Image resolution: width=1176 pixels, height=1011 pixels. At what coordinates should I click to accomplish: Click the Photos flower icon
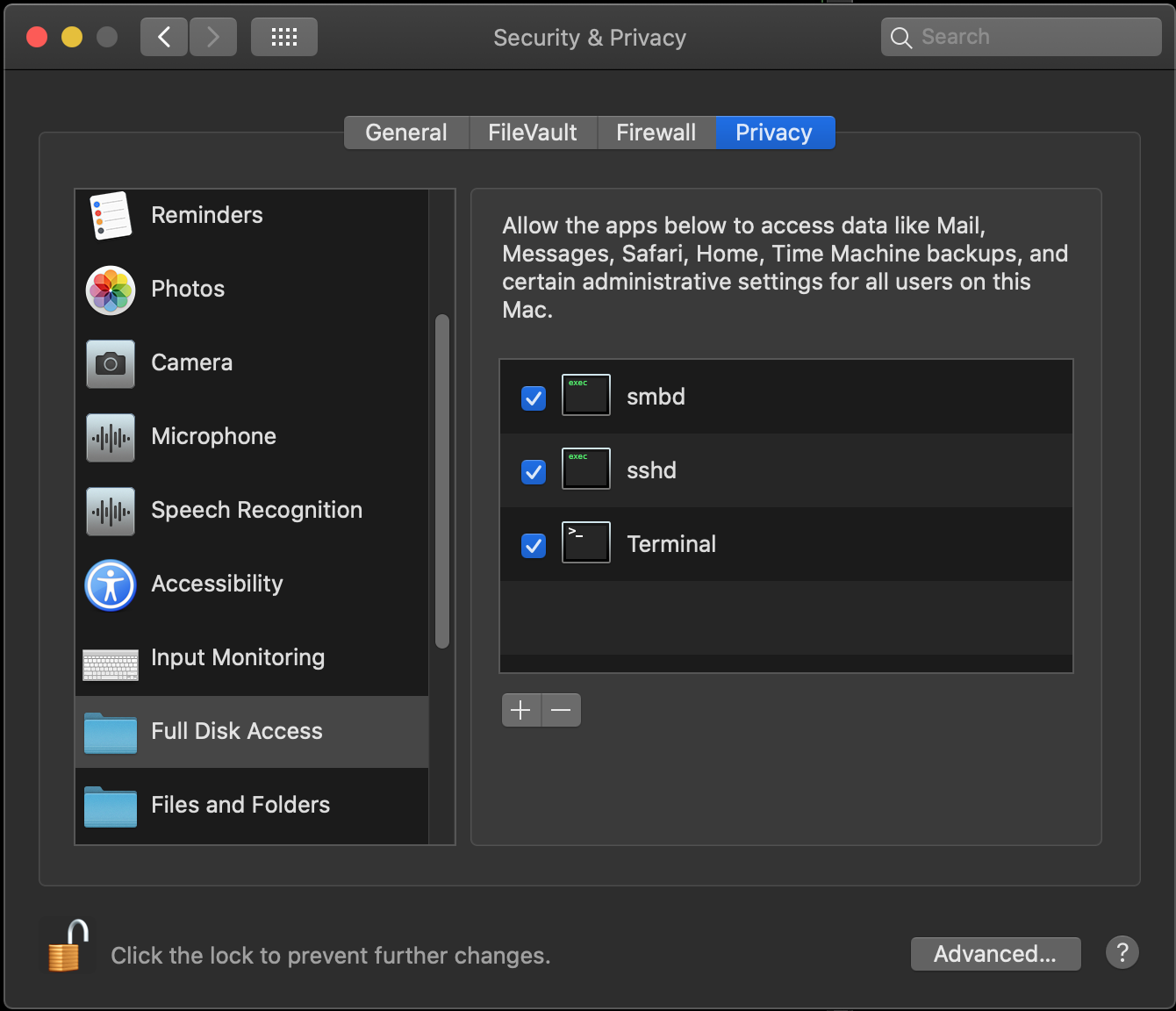tap(111, 290)
